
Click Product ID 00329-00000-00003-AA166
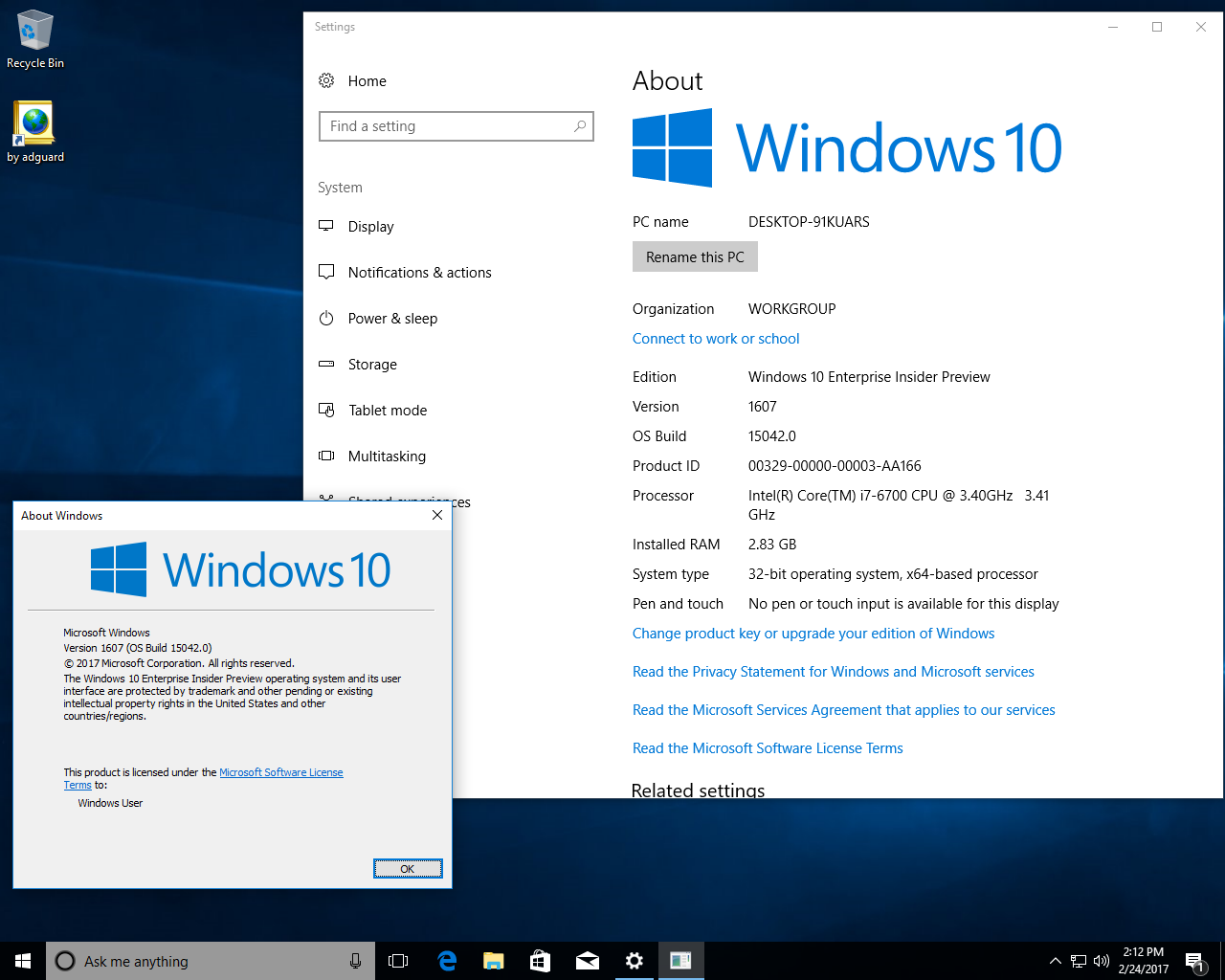coord(835,465)
